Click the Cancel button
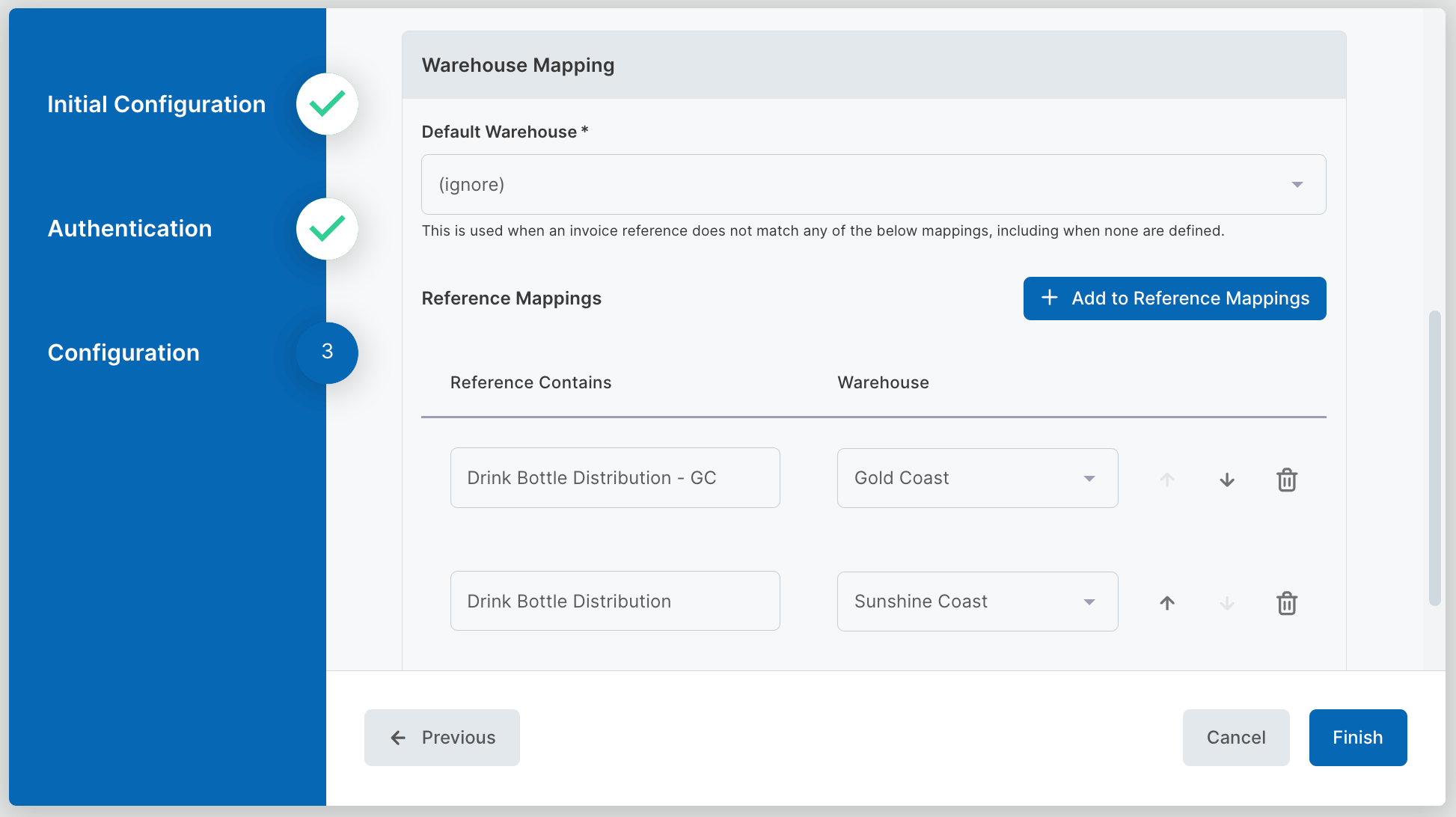The height and width of the screenshot is (817, 1456). point(1236,737)
